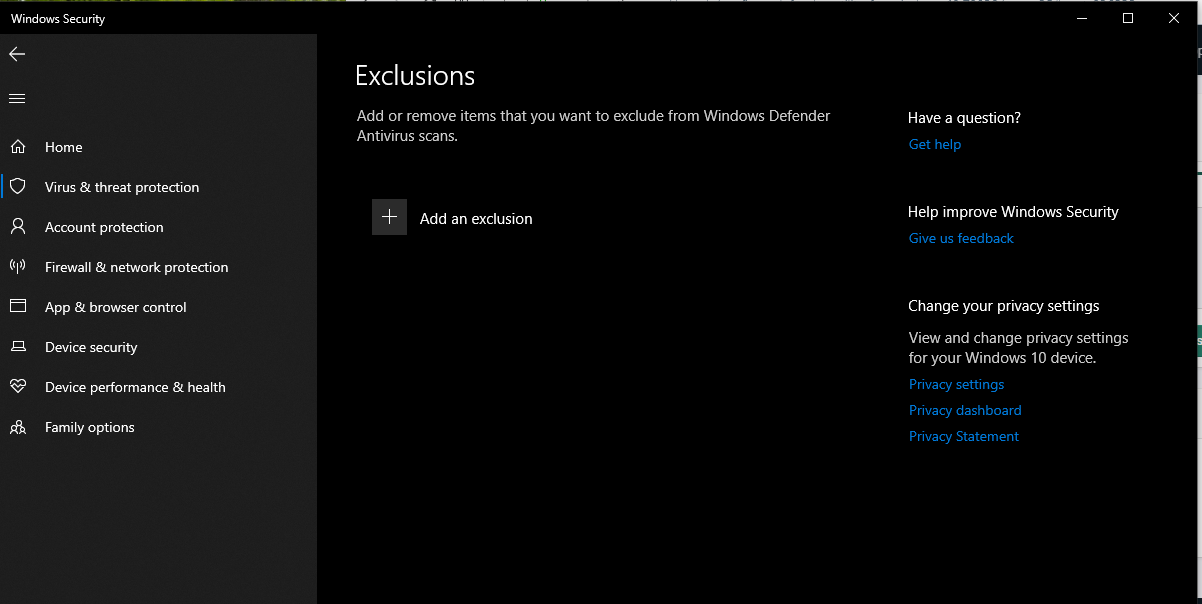Click Change your privacy settings heading
Image resolution: width=1202 pixels, height=604 pixels.
[1003, 306]
